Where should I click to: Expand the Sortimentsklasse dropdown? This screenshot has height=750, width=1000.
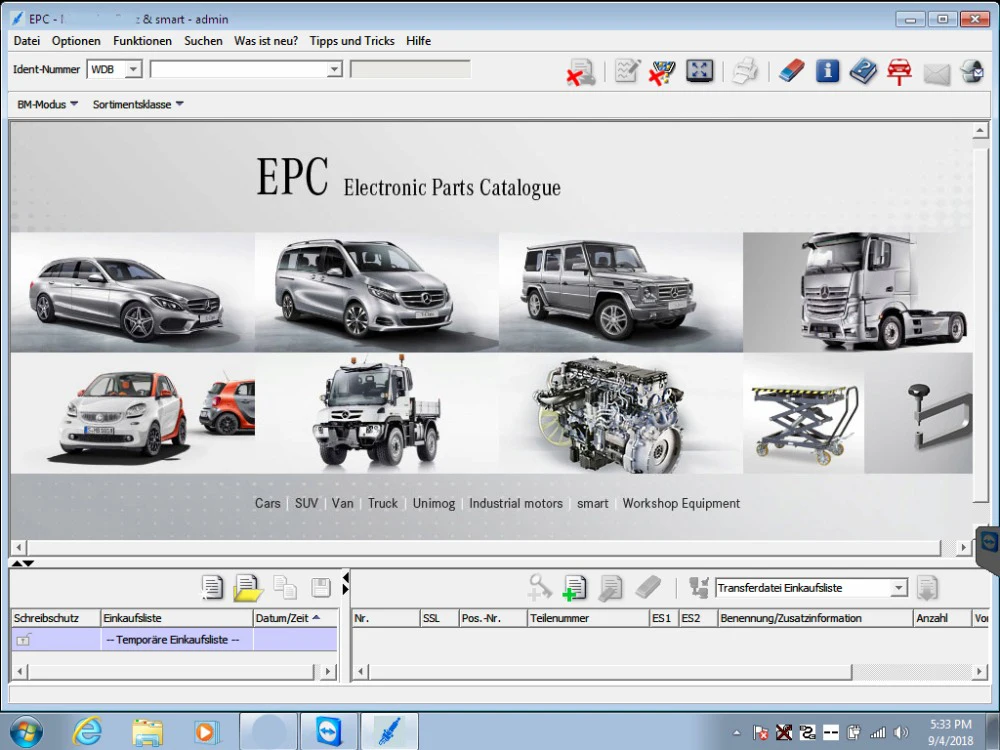pos(138,104)
